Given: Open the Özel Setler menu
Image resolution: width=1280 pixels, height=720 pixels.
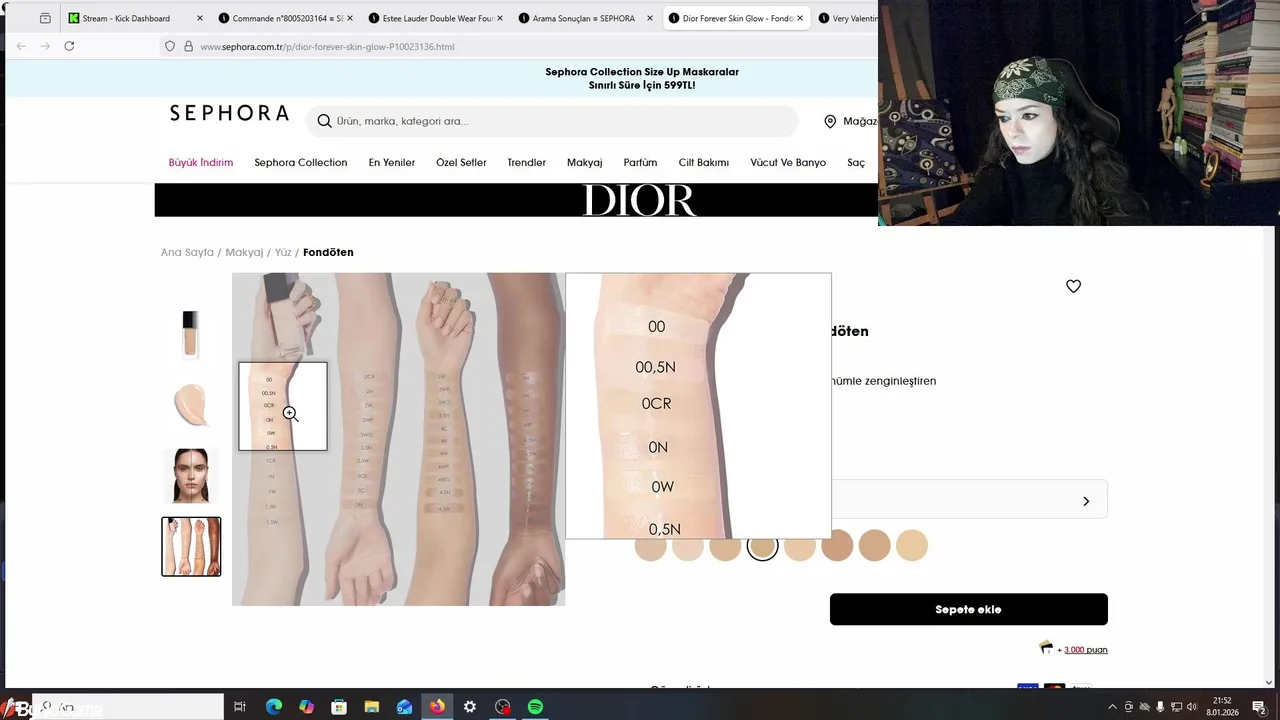Looking at the screenshot, I should point(461,162).
